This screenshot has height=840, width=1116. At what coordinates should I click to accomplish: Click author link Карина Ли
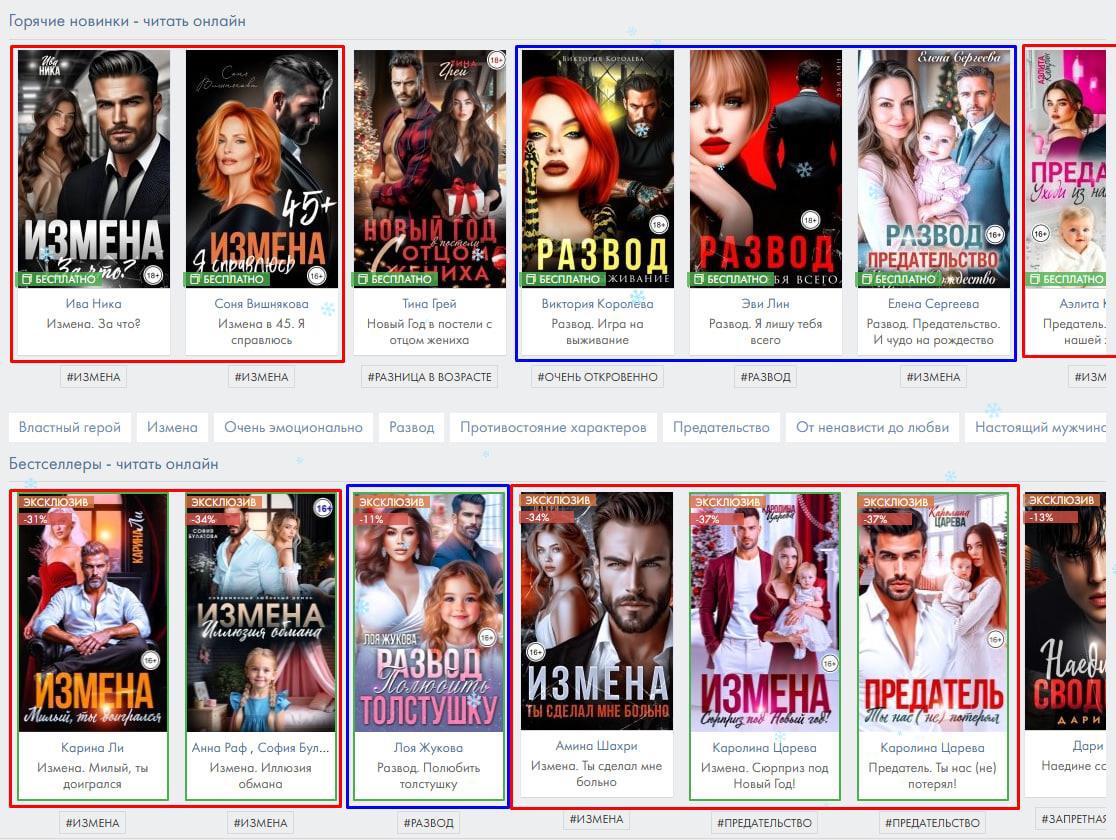[x=93, y=747]
